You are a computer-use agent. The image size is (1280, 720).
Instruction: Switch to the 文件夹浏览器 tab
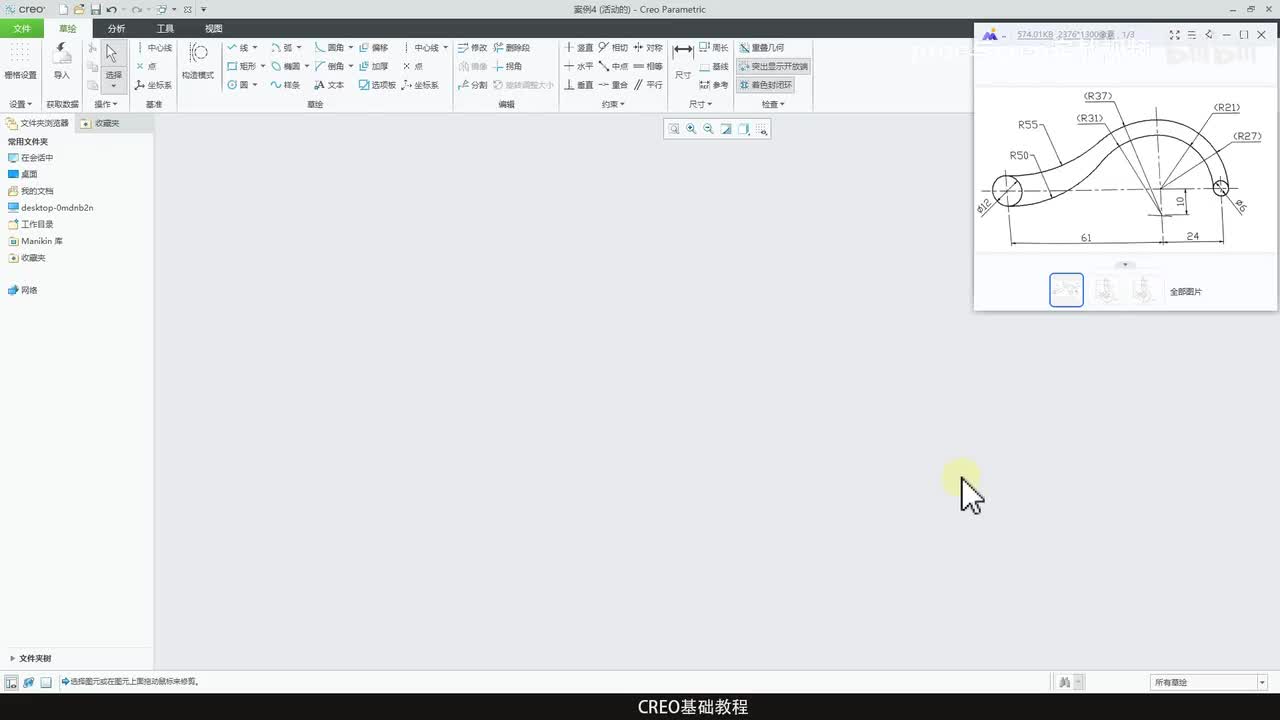38,123
